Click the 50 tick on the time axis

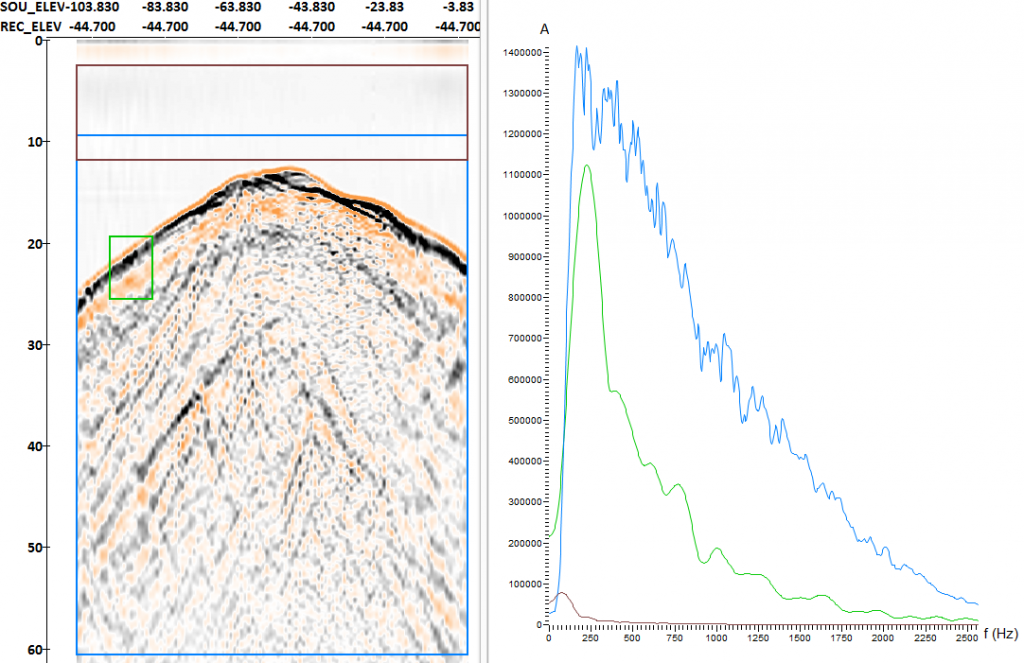(x=34, y=548)
